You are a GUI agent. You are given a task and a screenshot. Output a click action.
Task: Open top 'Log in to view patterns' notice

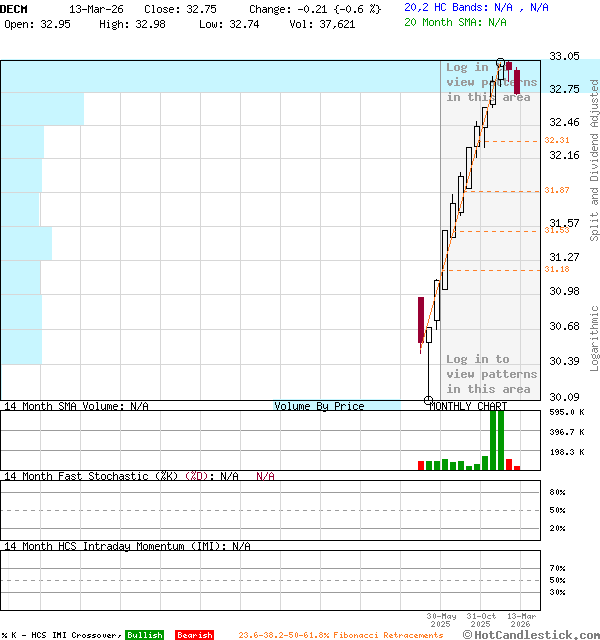click(x=491, y=83)
